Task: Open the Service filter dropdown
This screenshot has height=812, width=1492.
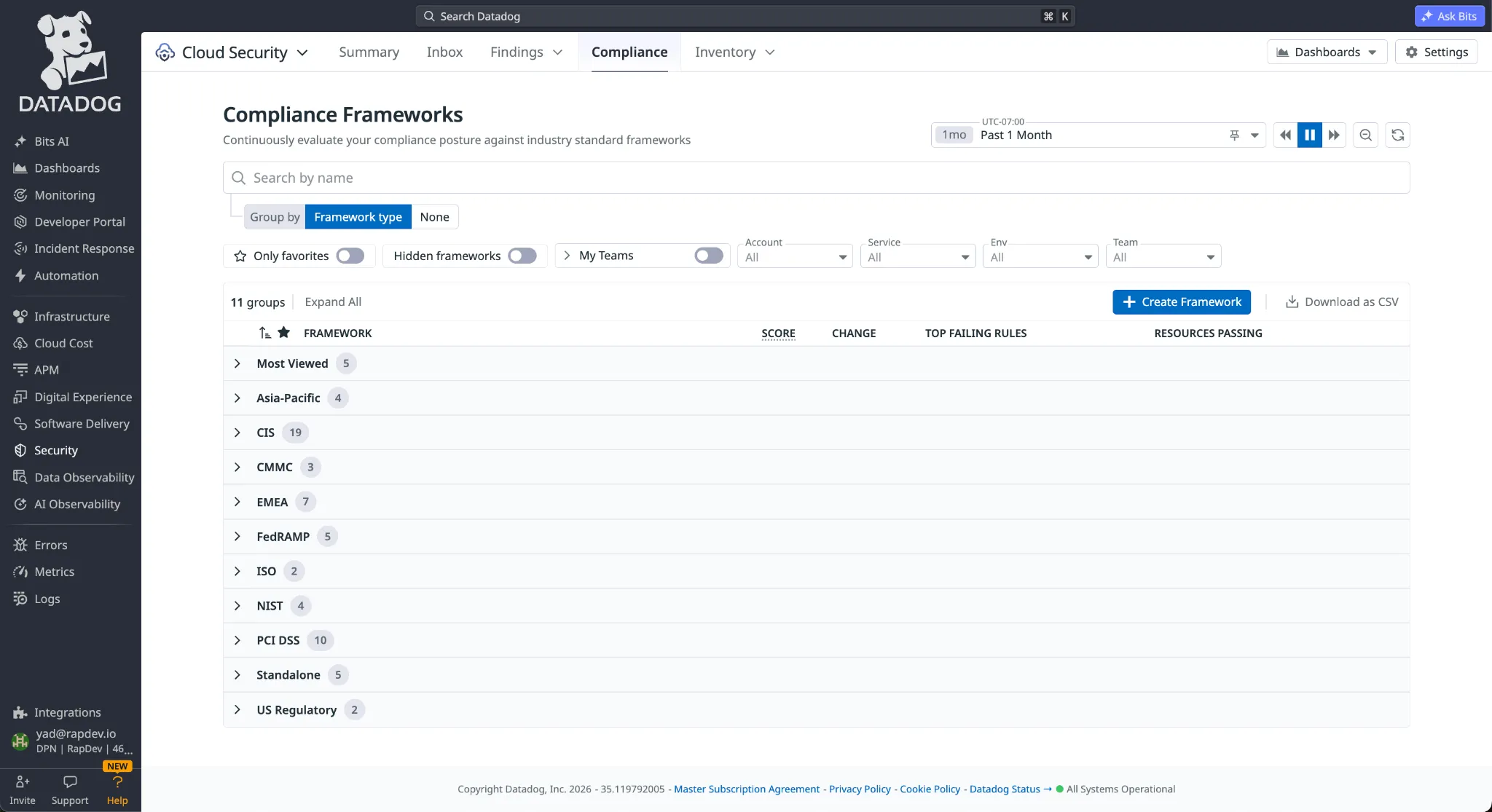Action: coord(918,256)
